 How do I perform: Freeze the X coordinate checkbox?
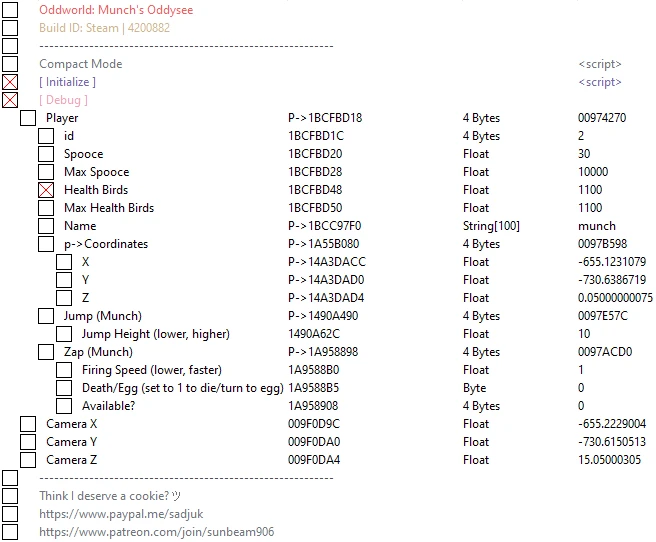tap(64, 262)
